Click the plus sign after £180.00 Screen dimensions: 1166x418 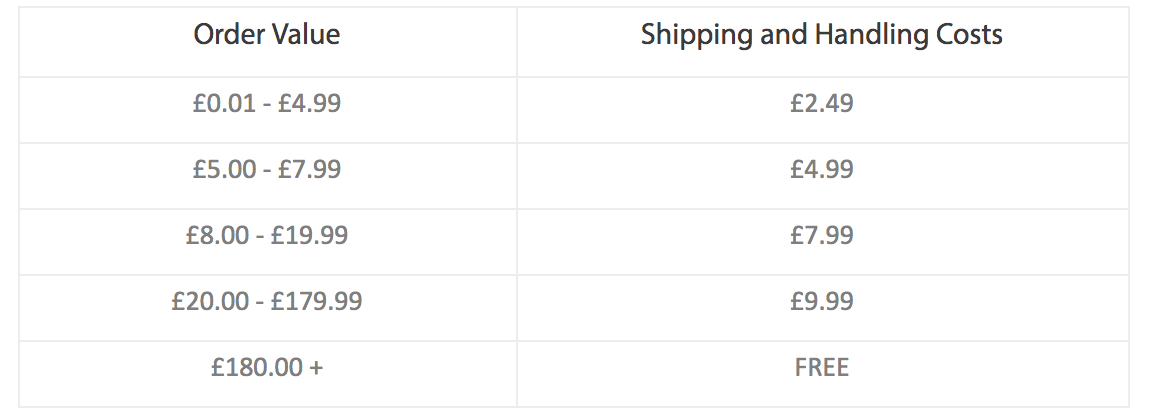(315, 368)
